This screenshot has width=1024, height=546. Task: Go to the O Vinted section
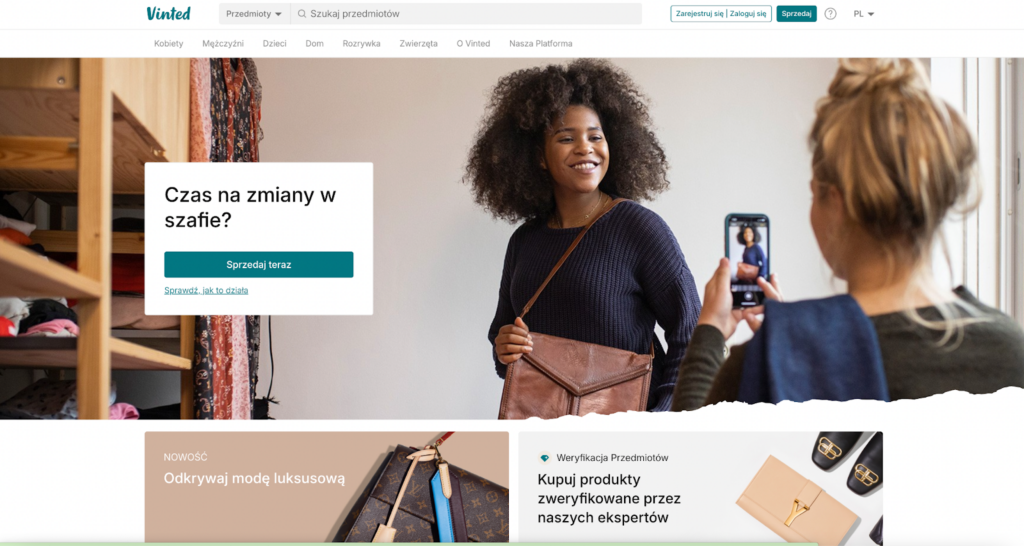[x=473, y=44]
